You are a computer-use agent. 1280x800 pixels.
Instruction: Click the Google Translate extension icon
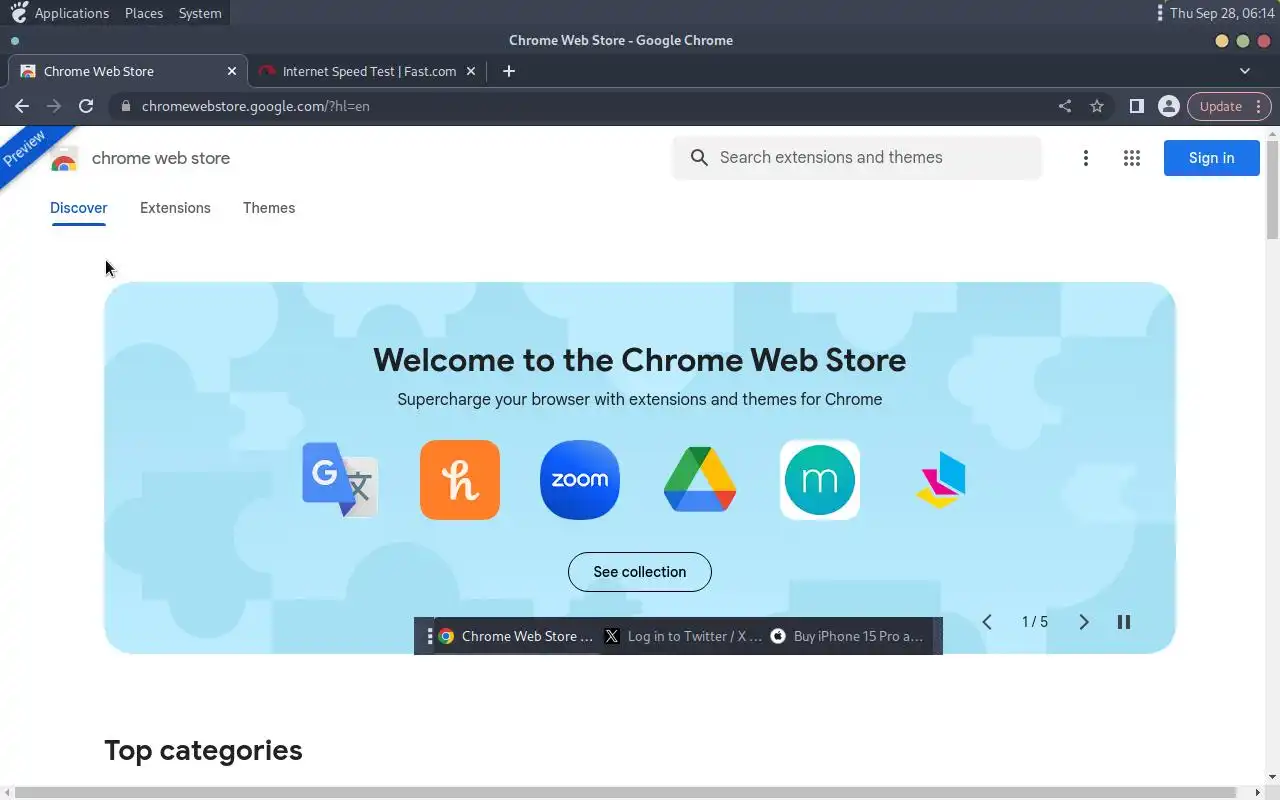coord(340,480)
